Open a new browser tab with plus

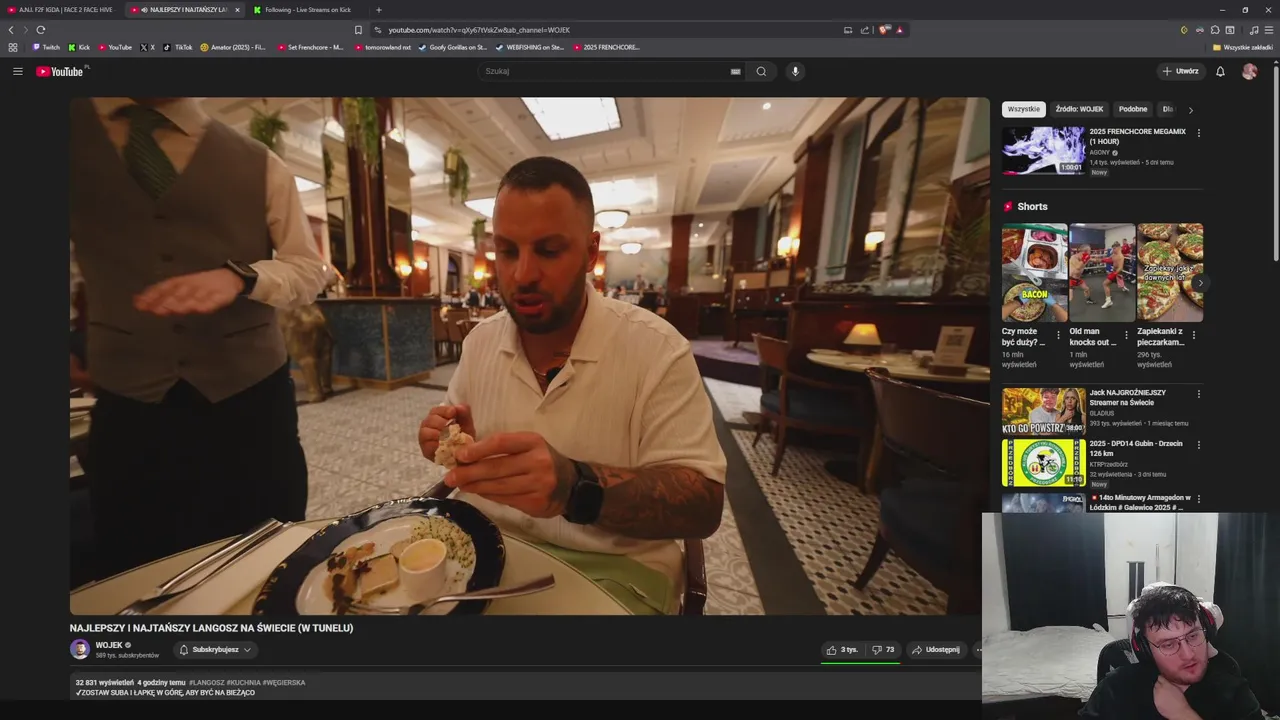coord(378,10)
